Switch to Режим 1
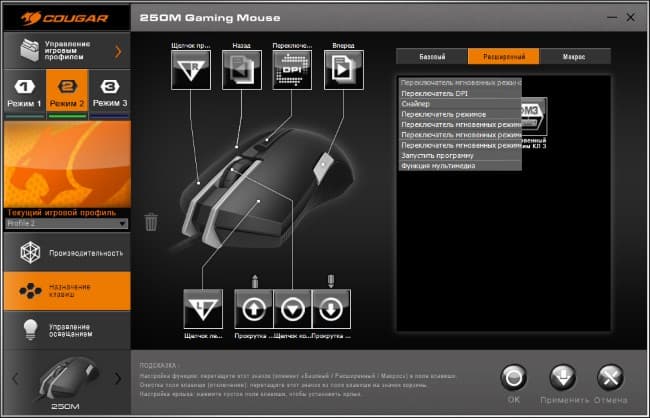Viewport: 650px width, 418px height. click(x=24, y=94)
